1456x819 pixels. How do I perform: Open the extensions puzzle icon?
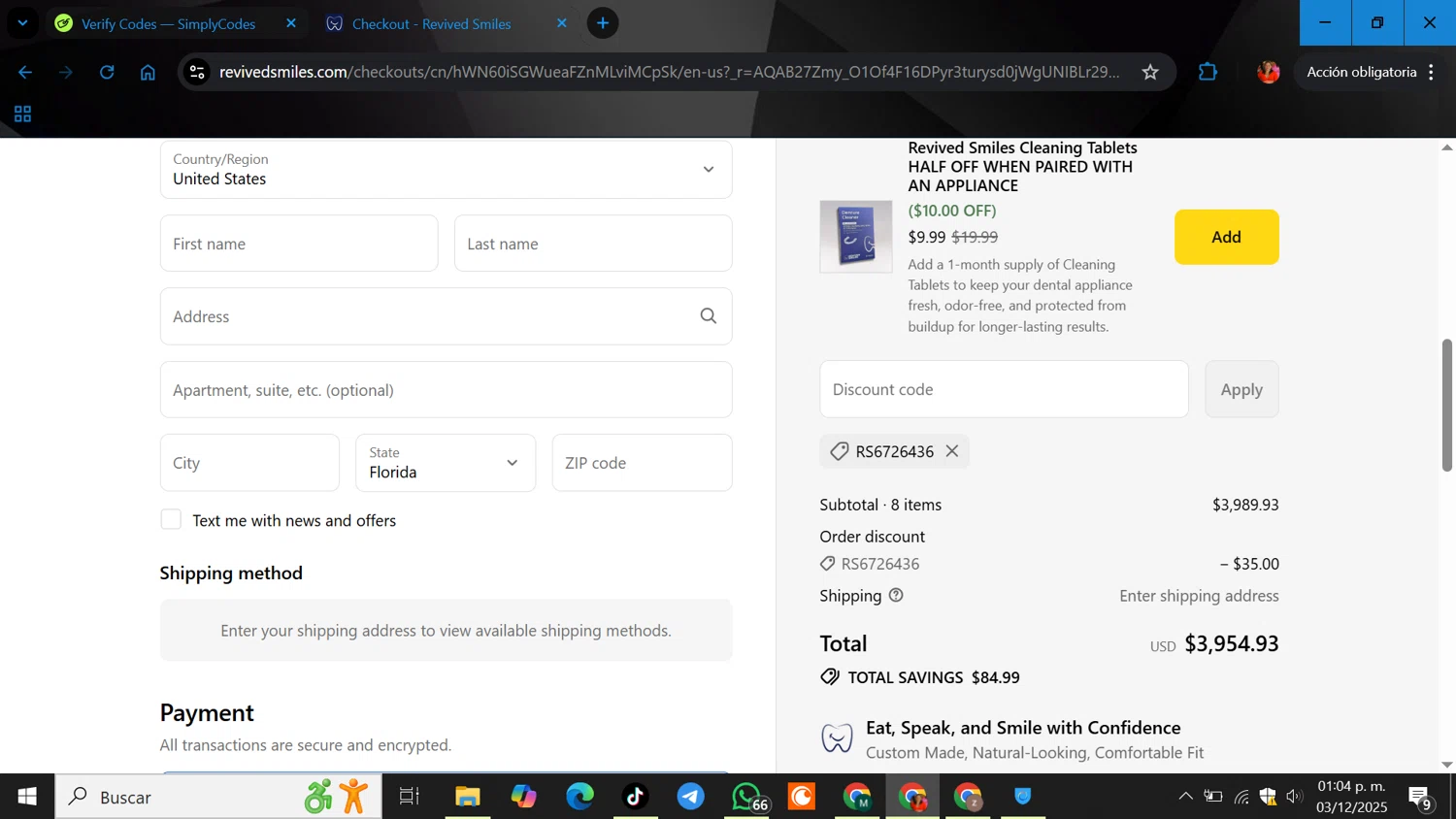pos(1208,72)
